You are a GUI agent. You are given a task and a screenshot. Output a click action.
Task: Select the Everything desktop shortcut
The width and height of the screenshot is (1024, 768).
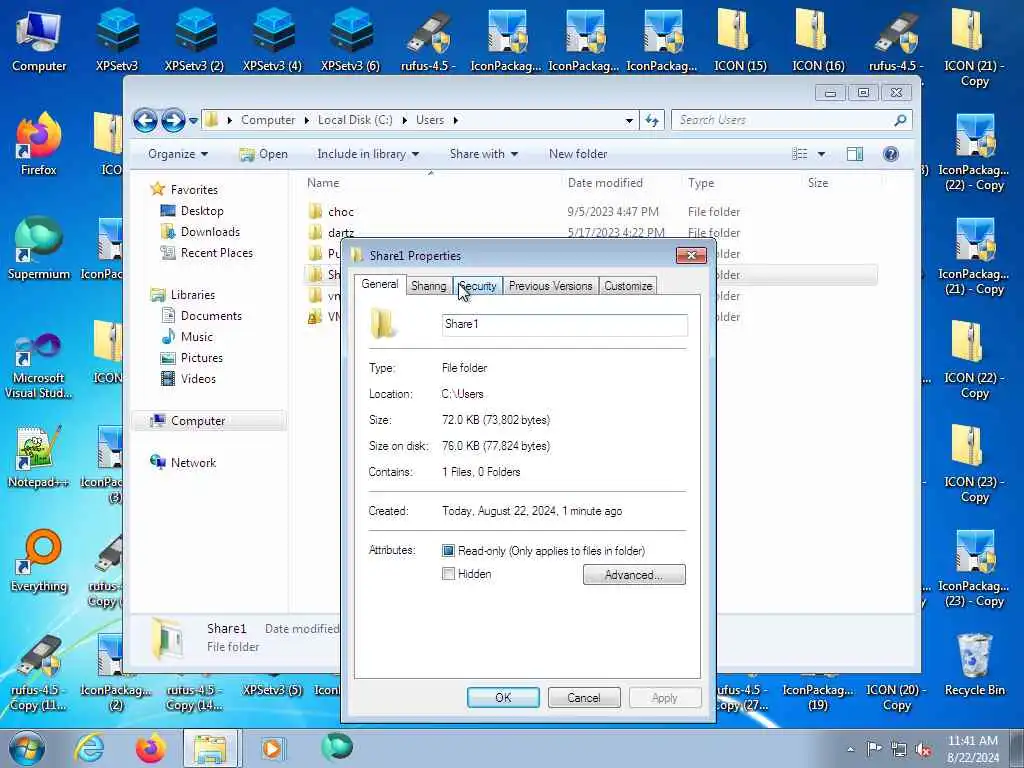[x=39, y=560]
